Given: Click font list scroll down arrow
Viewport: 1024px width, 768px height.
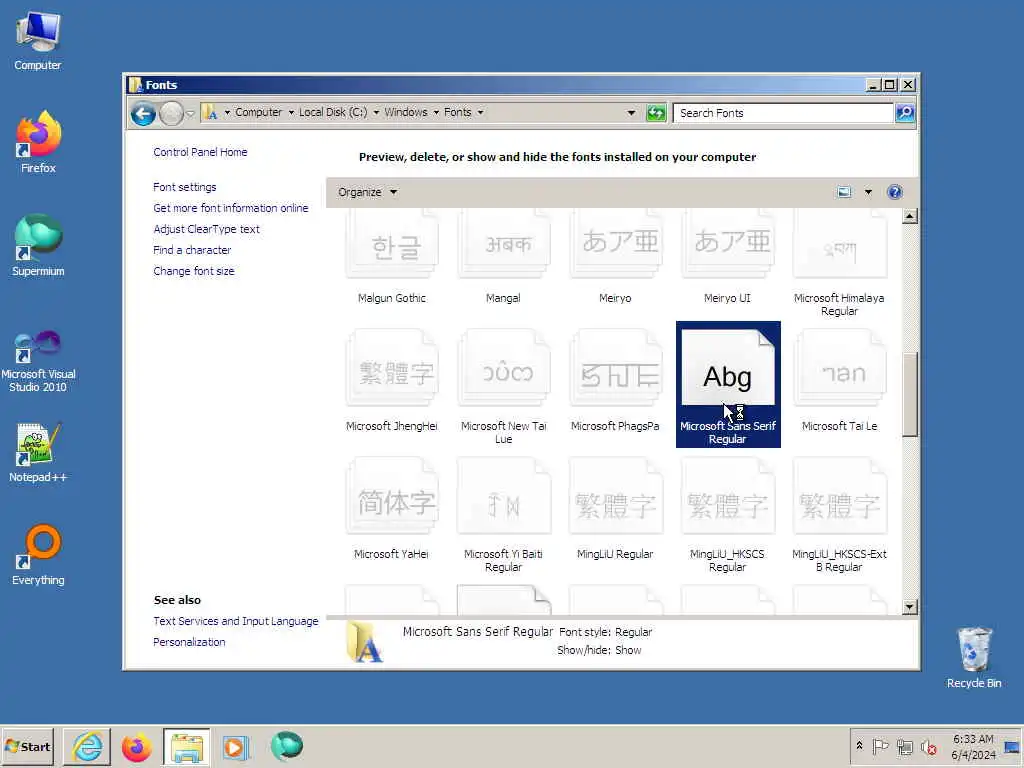Looking at the screenshot, I should (x=910, y=607).
